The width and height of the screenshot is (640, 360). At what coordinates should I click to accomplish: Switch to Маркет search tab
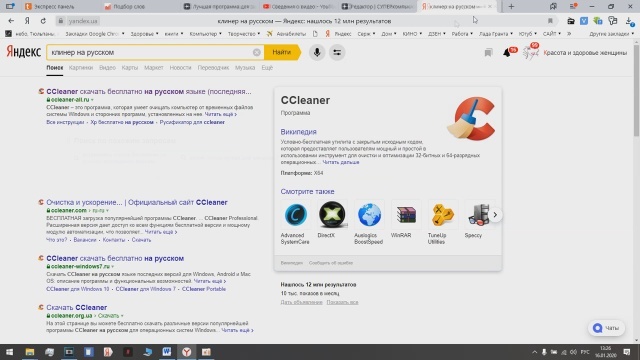pos(153,68)
